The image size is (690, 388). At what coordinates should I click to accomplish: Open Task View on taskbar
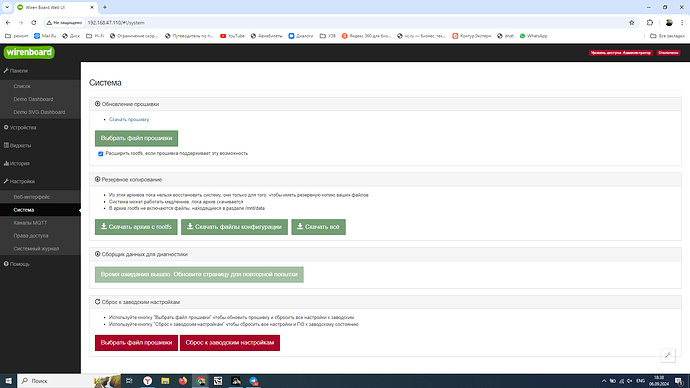pyautogui.click(x=129, y=381)
